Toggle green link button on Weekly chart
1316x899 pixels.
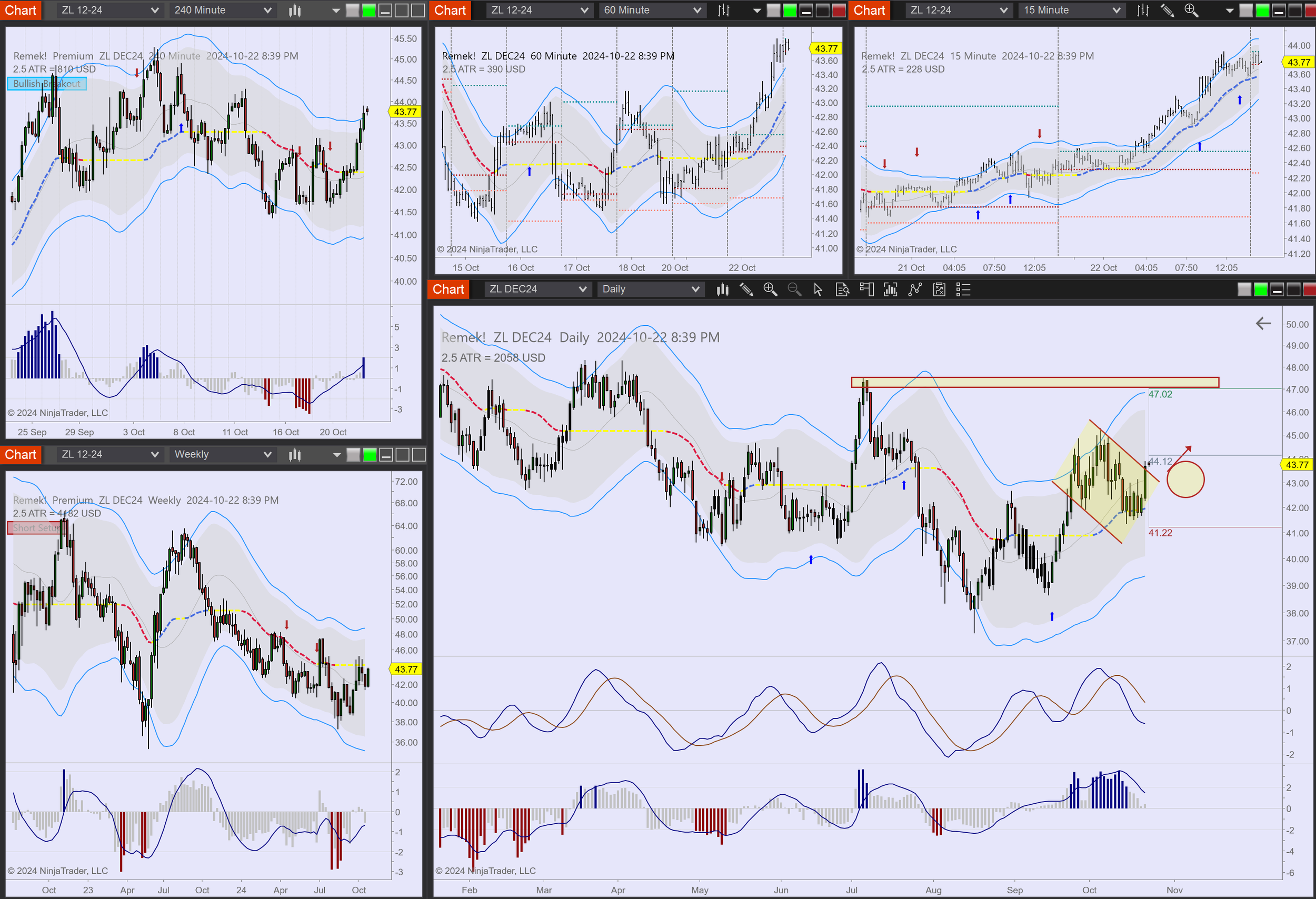tap(369, 455)
